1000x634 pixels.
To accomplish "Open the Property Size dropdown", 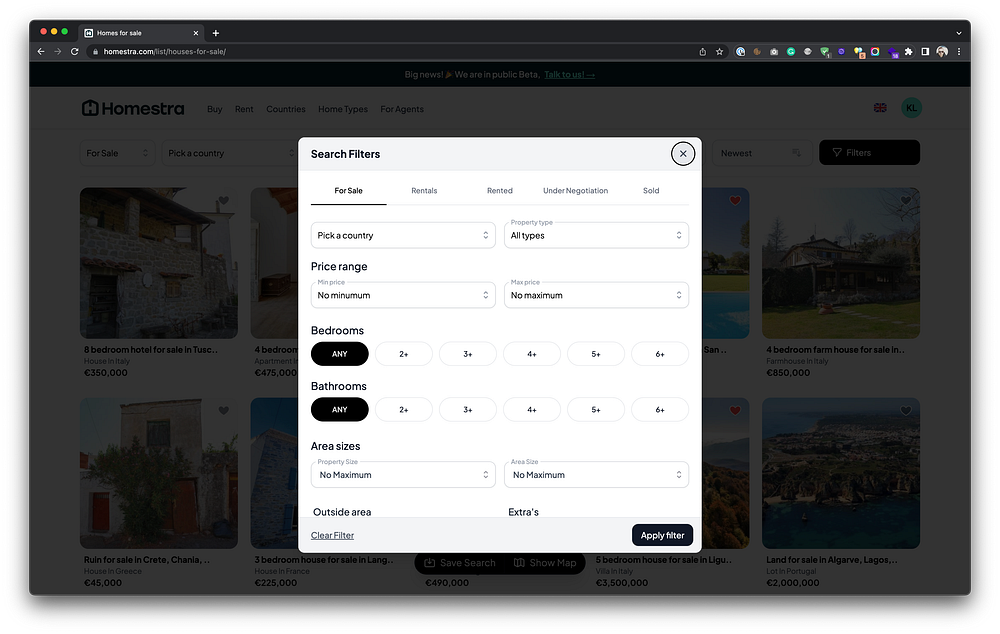I will coord(403,475).
